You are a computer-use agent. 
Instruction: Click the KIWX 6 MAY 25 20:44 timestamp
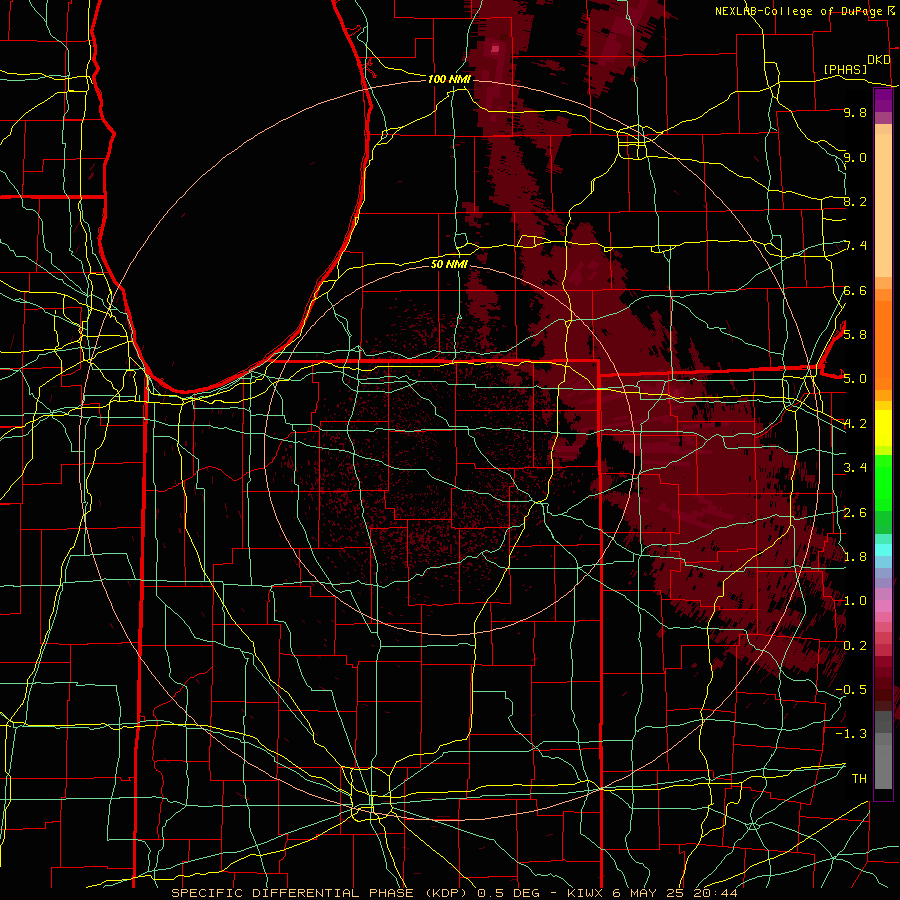[x=652, y=893]
